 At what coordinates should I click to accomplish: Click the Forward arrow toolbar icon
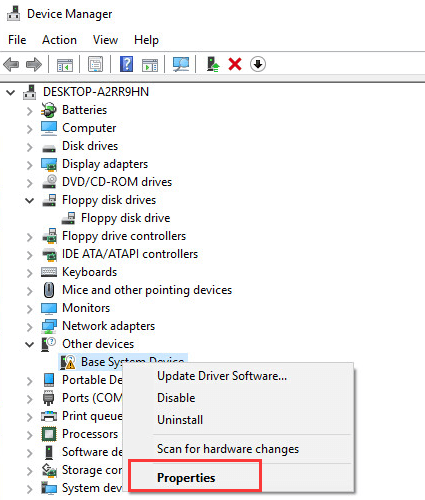point(34,64)
